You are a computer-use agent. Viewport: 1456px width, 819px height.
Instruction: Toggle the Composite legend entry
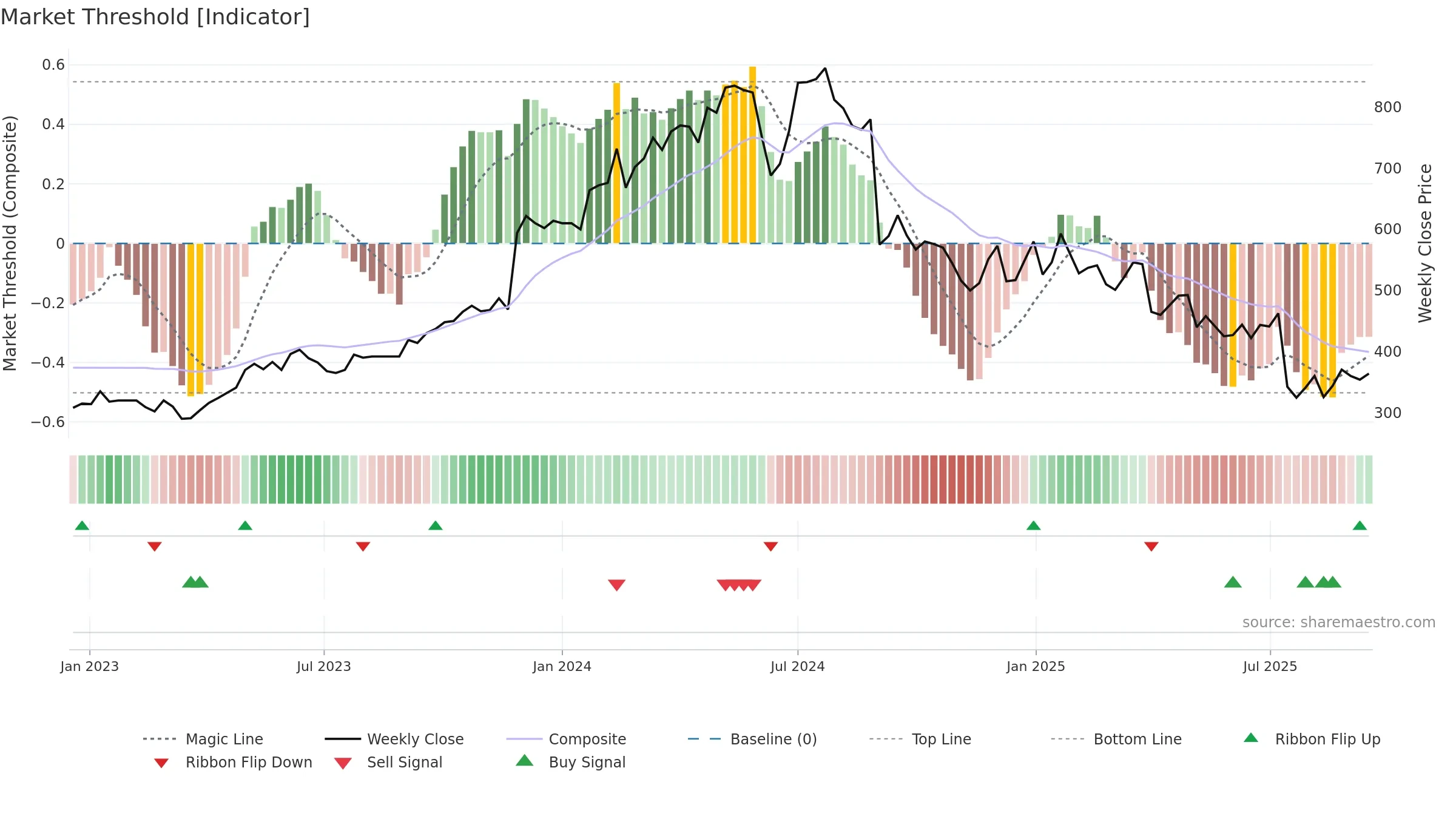point(567,739)
